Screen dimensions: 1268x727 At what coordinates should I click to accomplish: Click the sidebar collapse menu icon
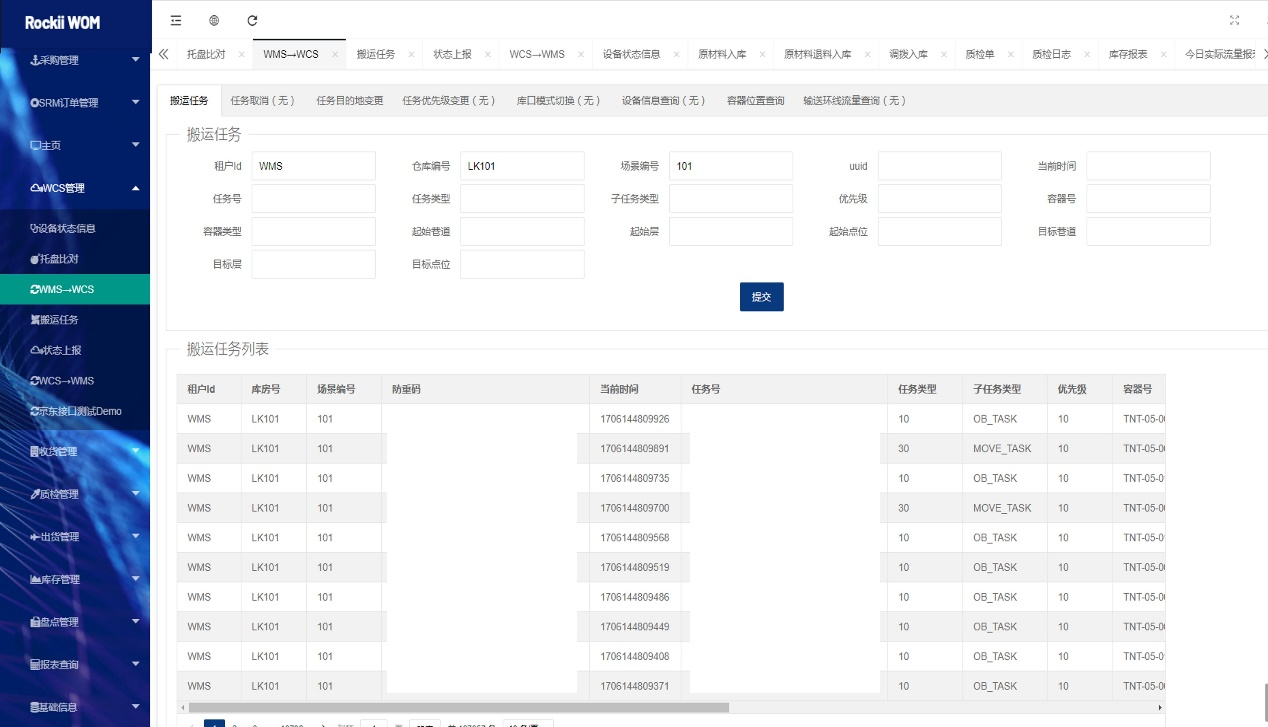[x=176, y=20]
